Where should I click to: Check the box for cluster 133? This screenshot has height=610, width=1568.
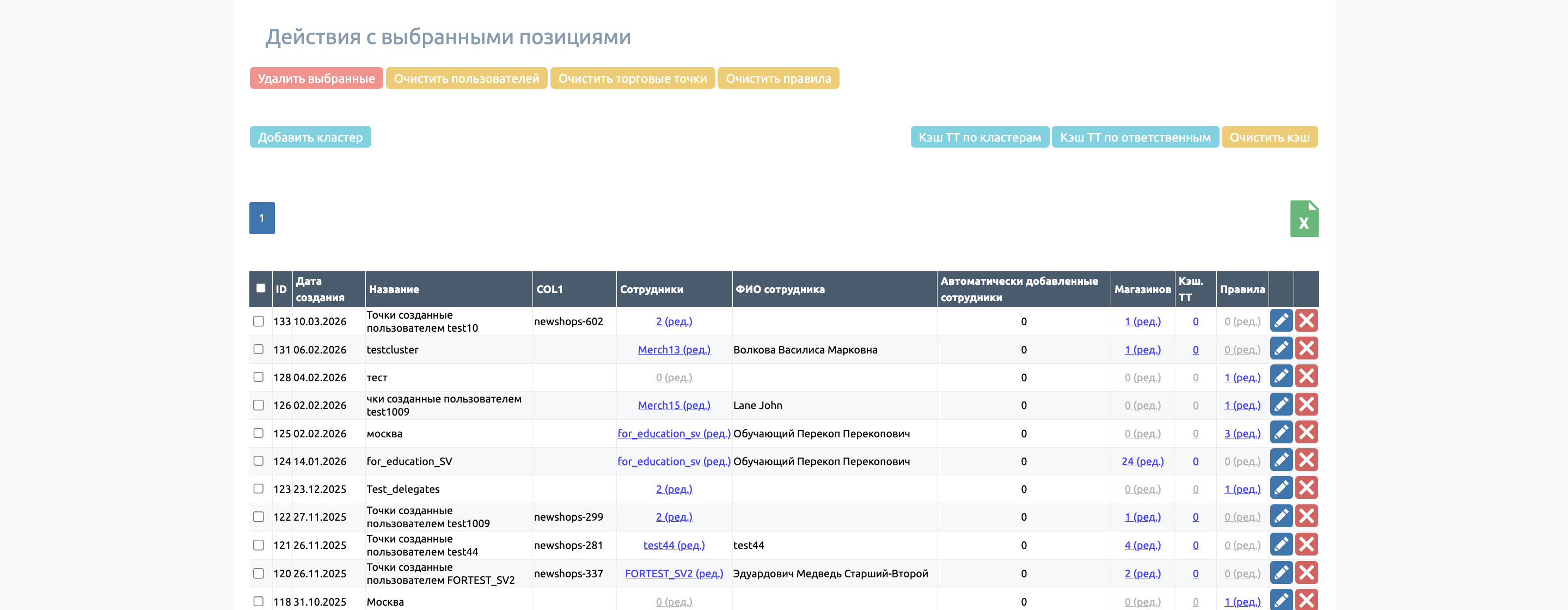tap(258, 321)
